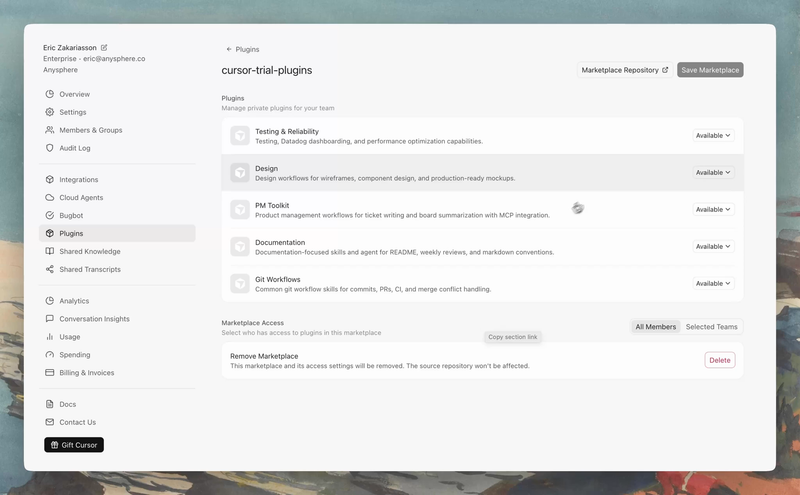The image size is (800, 495).
Task: Select the Design plugin title
Action: click(266, 168)
